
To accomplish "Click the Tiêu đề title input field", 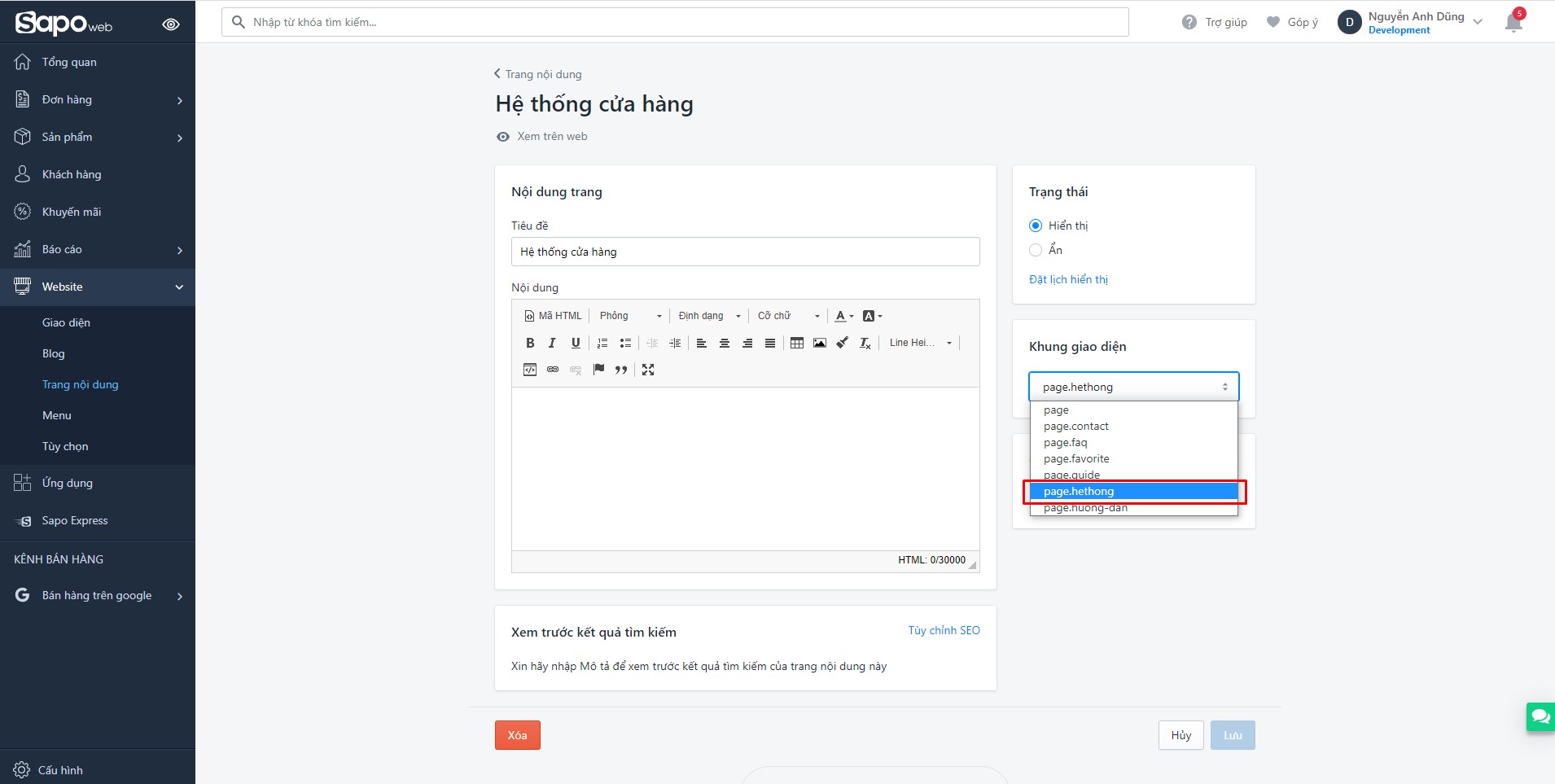I will click(746, 252).
